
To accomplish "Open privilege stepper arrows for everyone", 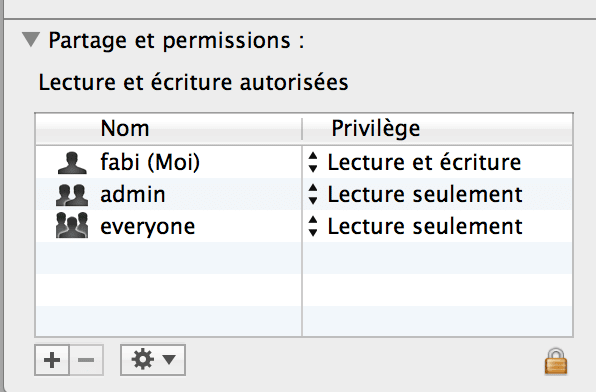I will [313, 226].
